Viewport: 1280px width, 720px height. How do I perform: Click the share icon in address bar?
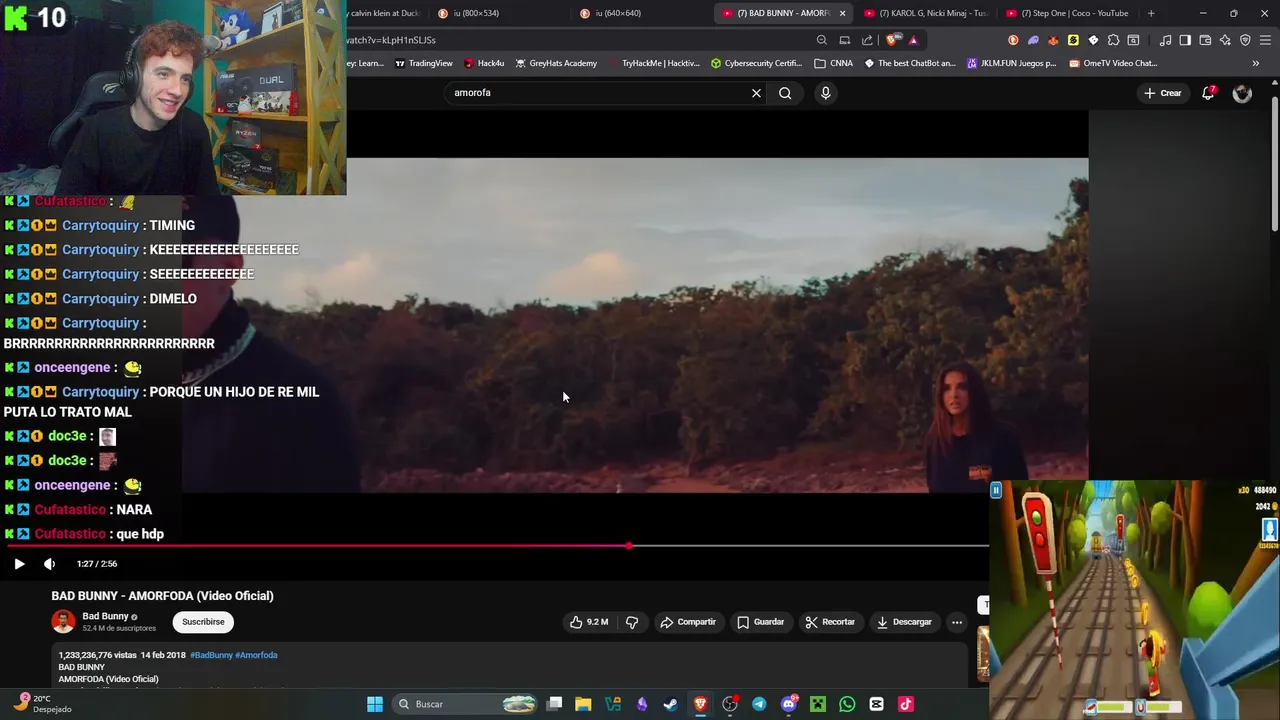pos(867,40)
